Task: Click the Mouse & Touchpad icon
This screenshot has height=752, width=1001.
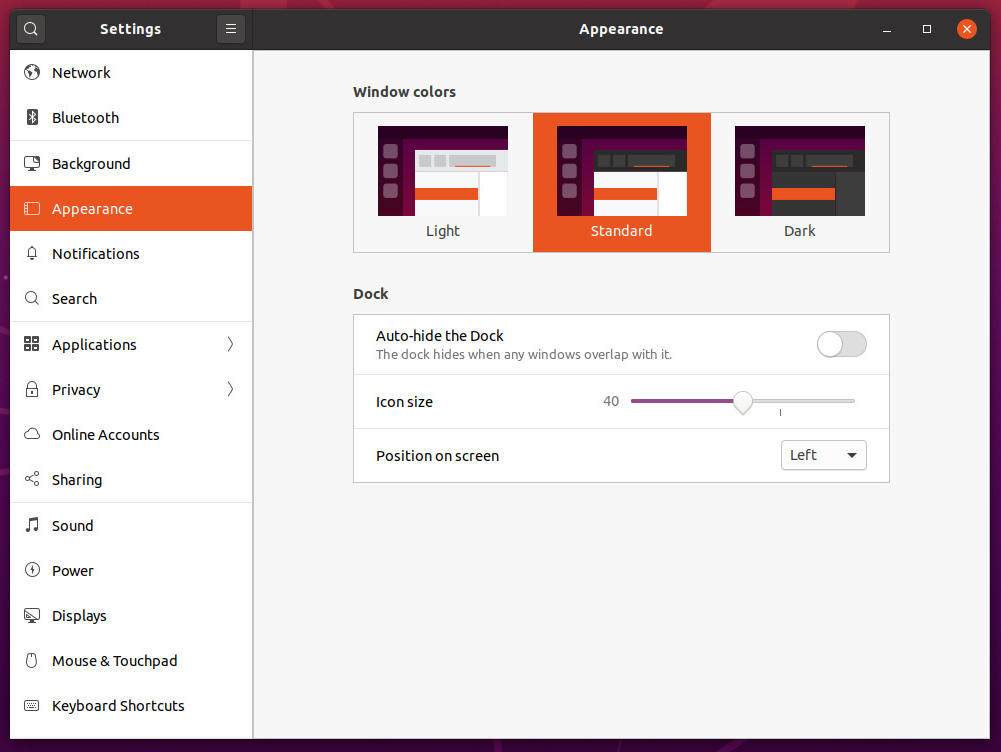Action: pos(32,660)
